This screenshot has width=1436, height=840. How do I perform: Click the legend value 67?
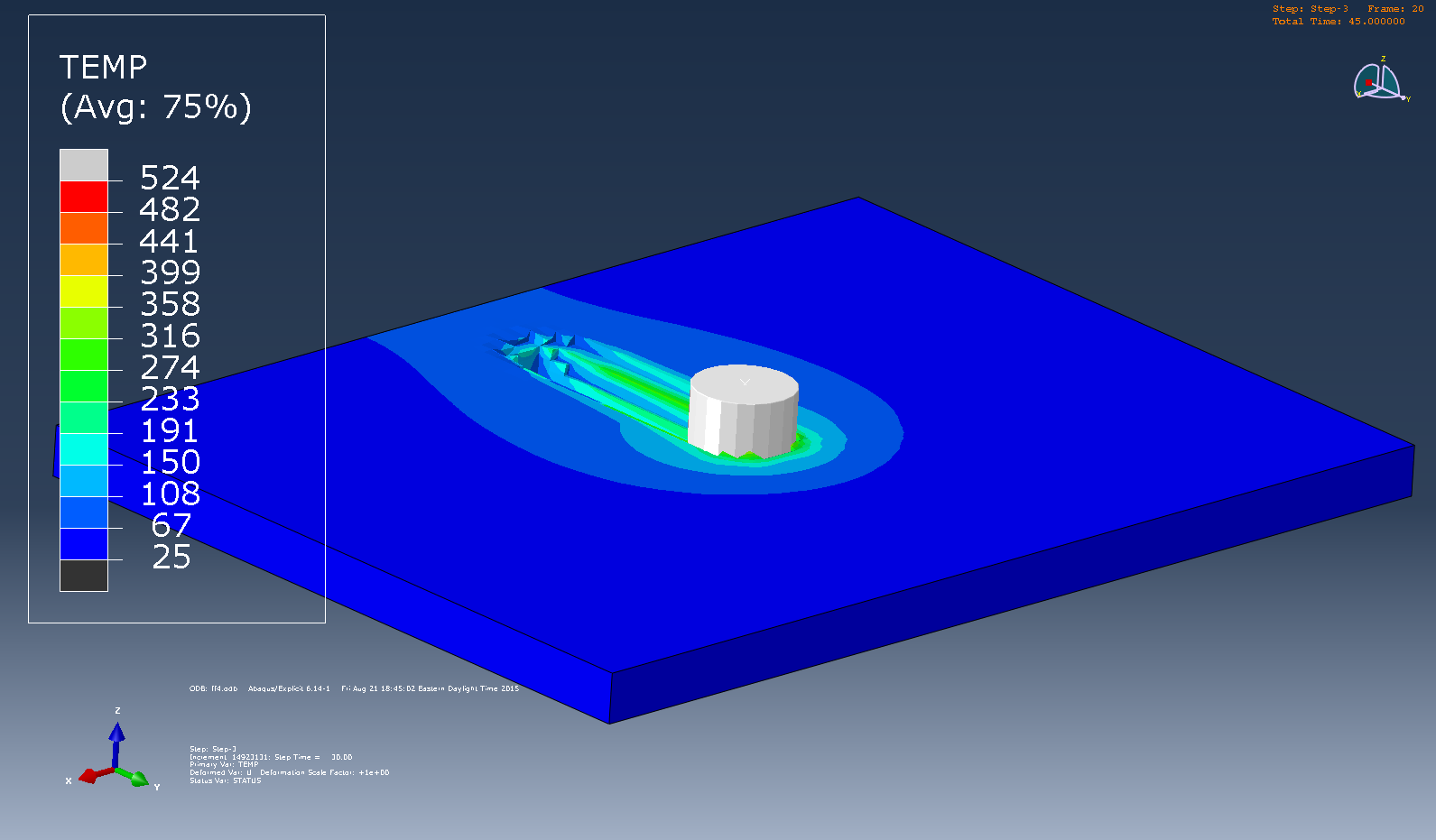pyautogui.click(x=171, y=525)
